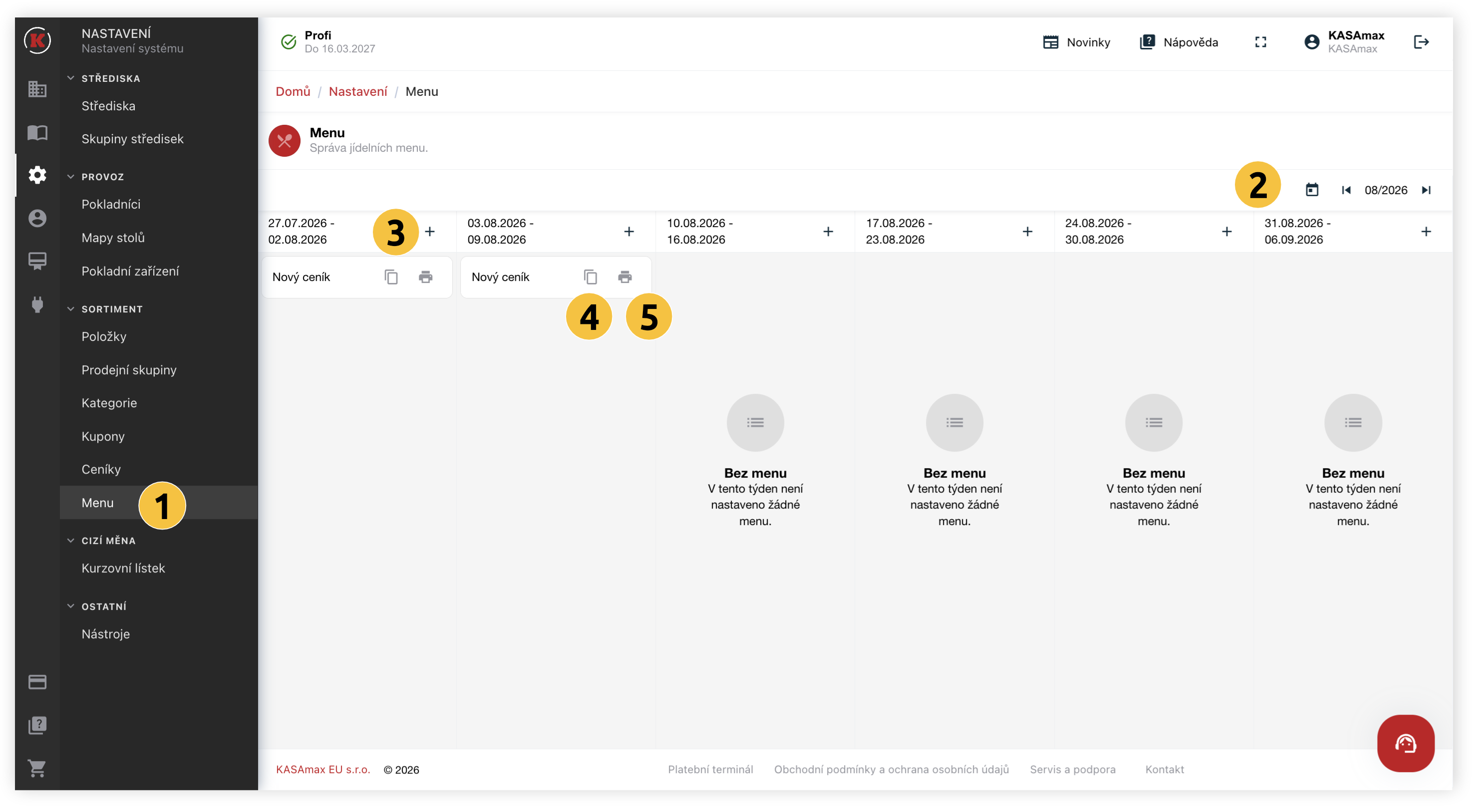The width and height of the screenshot is (1474, 812).
Task: Open the help book sidebar icon
Action: coord(37,725)
